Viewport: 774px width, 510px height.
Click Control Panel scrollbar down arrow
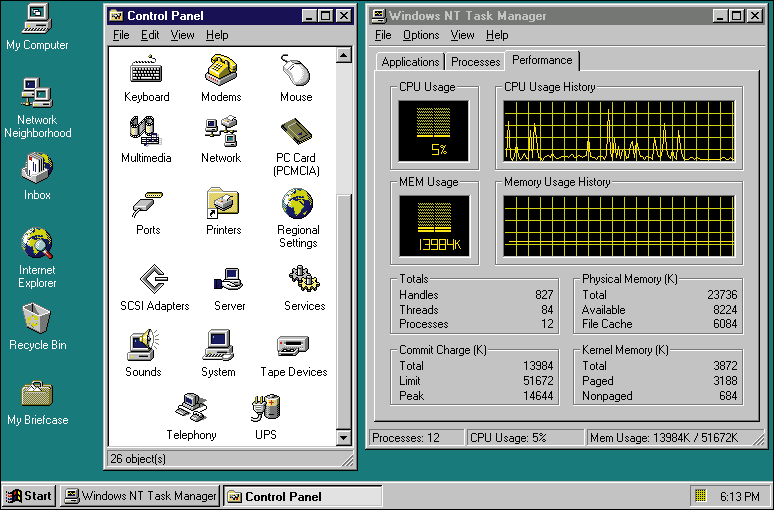344,437
